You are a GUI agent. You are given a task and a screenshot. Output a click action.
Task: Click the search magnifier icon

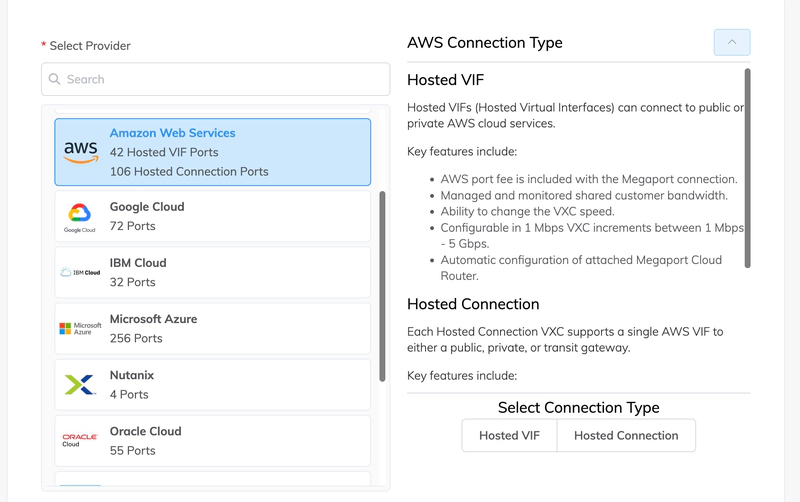pyautogui.click(x=54, y=79)
